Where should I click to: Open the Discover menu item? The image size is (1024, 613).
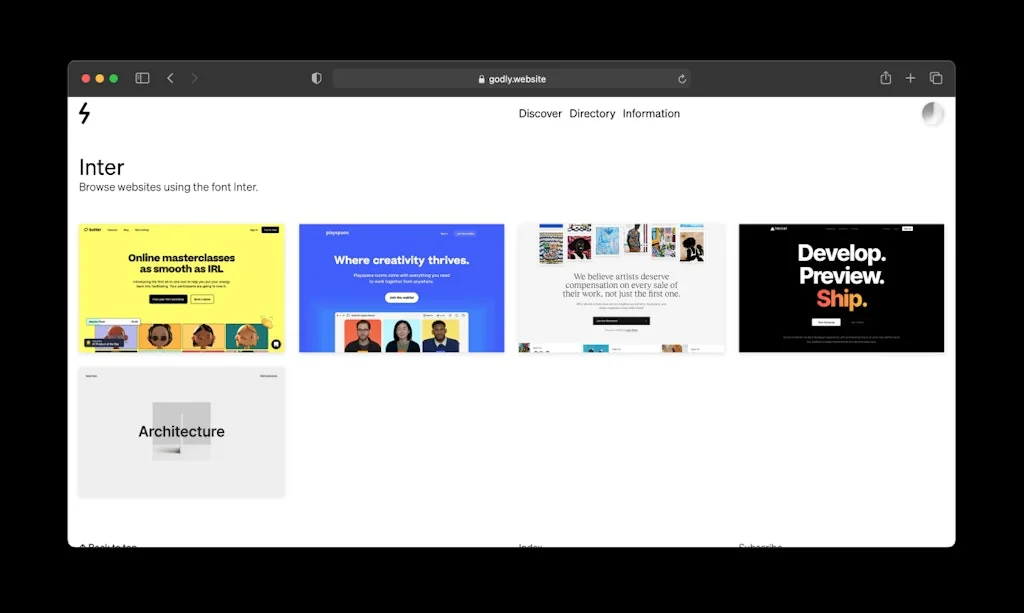point(540,113)
